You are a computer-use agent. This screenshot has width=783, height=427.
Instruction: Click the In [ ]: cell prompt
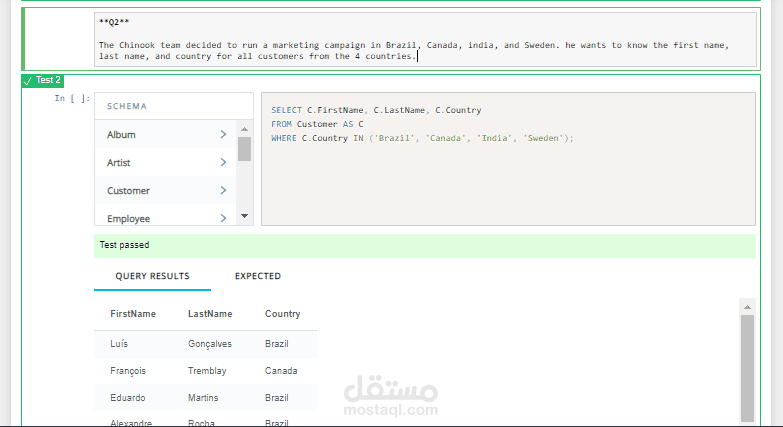pyautogui.click(x=72, y=98)
